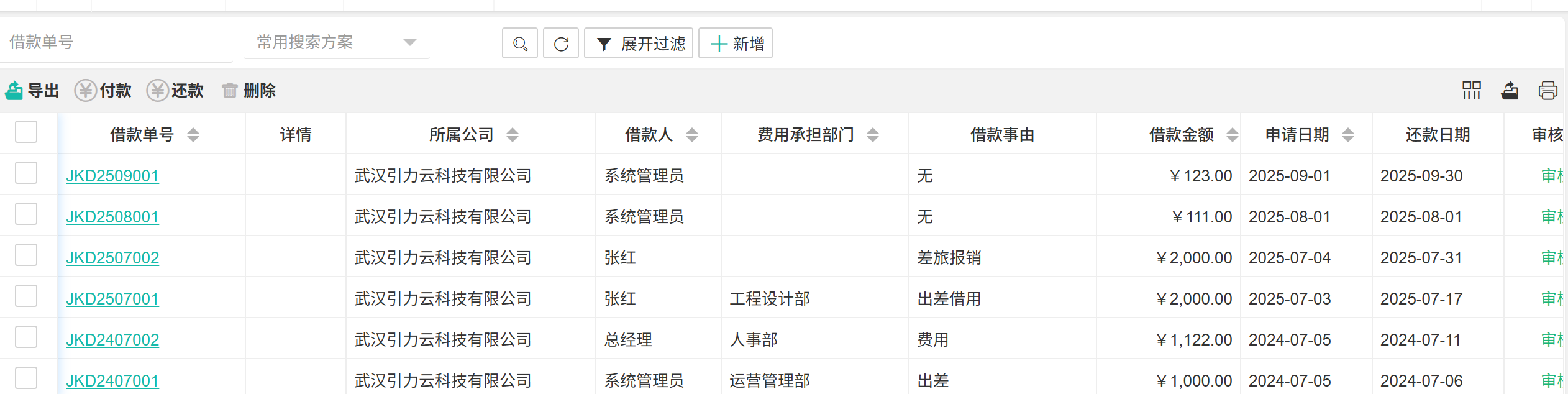
Task: Open the column layout grid icon
Action: click(x=1471, y=91)
